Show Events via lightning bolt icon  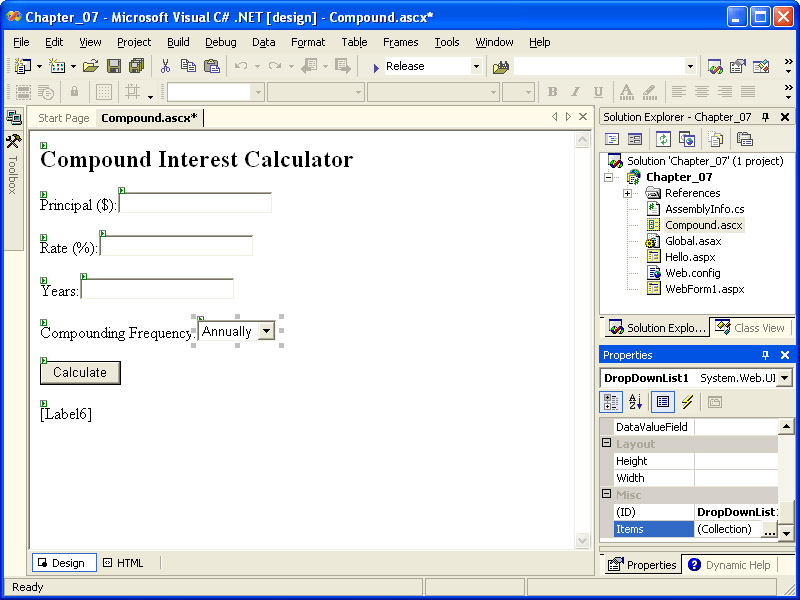pos(687,402)
